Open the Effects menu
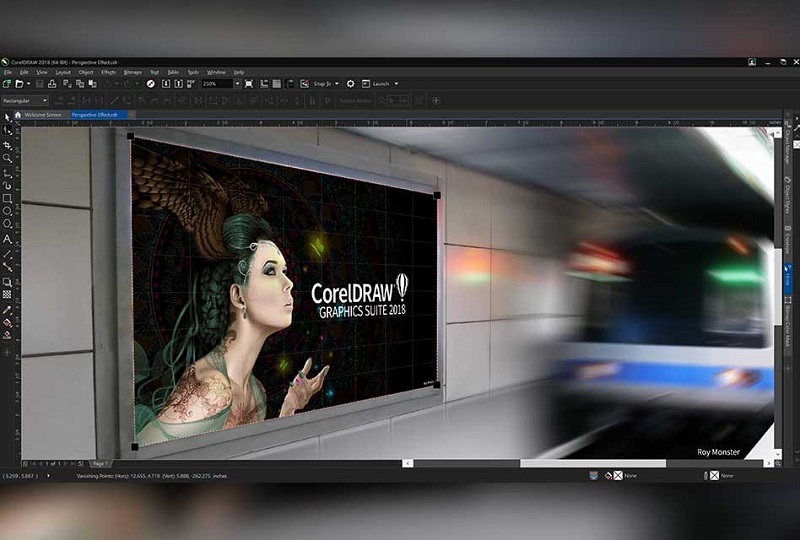The height and width of the screenshot is (540, 800). click(x=109, y=72)
